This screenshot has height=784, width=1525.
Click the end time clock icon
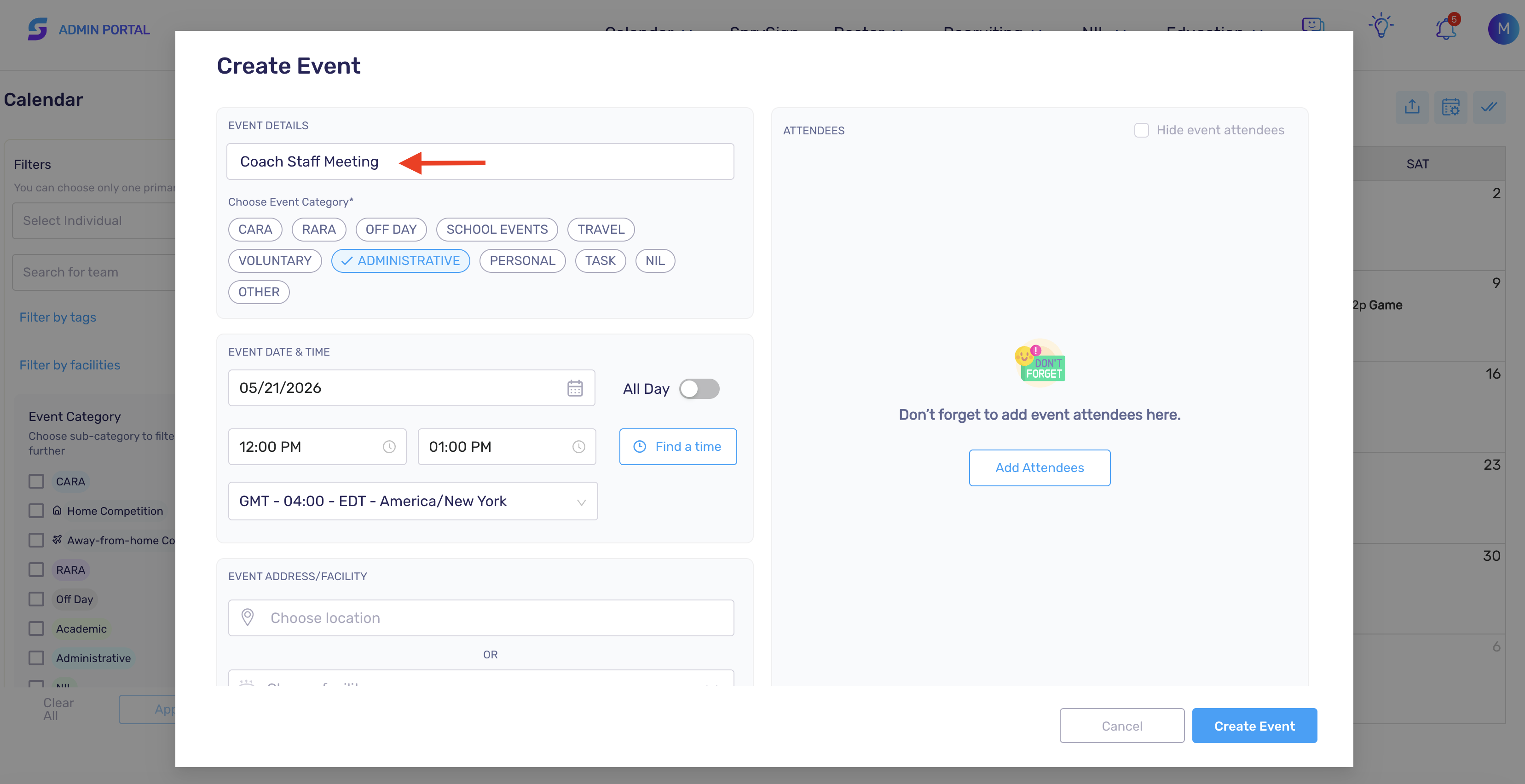click(578, 447)
